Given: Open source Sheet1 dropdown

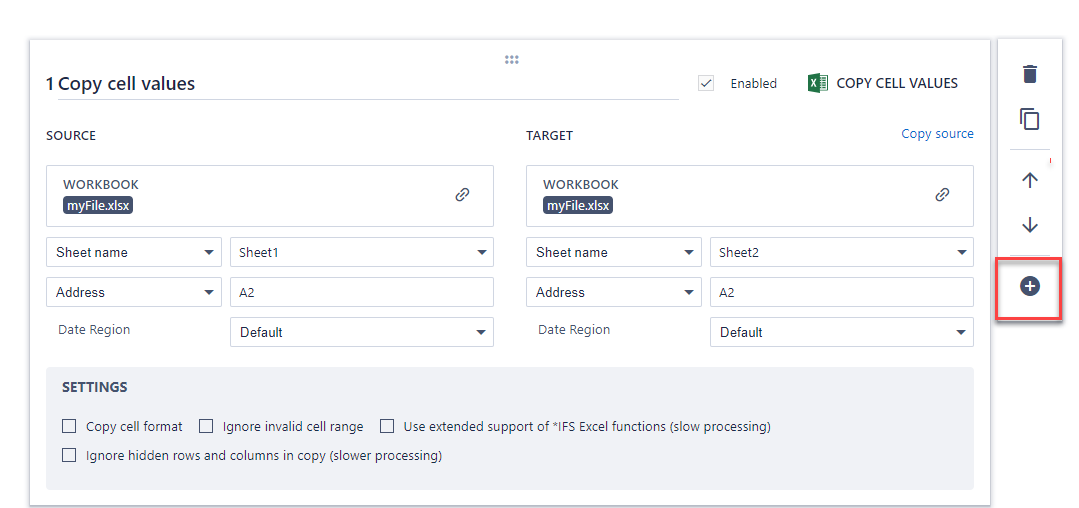Looking at the screenshot, I should coord(361,252).
